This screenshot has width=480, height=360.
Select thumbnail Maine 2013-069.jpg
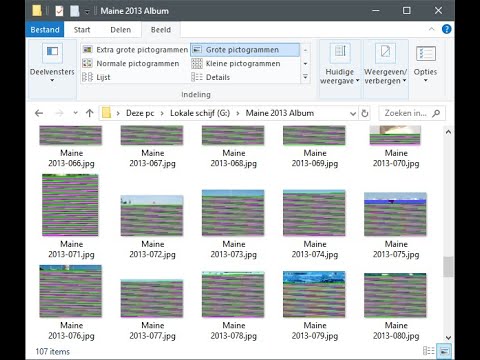[314, 135]
